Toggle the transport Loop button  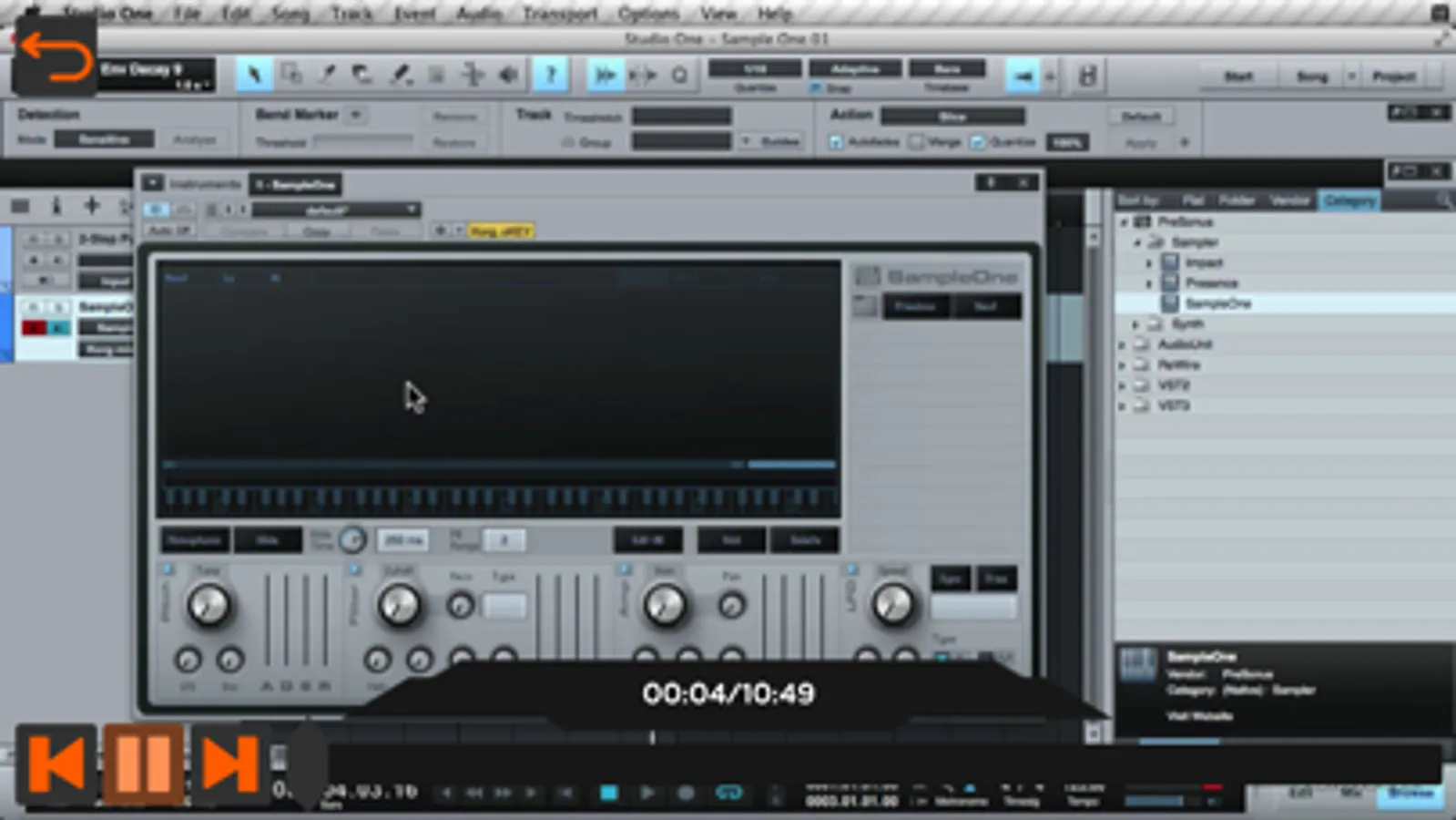(728, 793)
